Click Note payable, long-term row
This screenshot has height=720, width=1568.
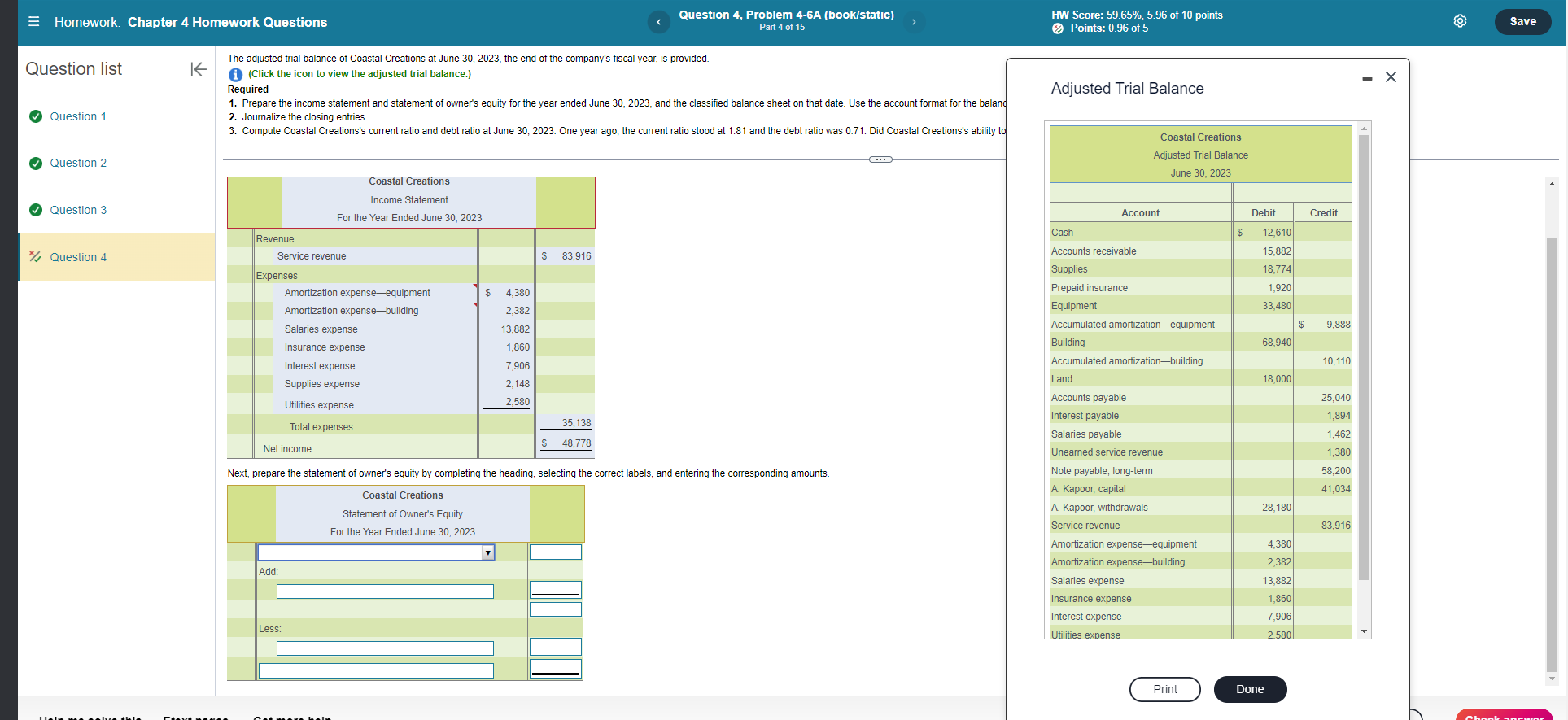(x=1200, y=471)
